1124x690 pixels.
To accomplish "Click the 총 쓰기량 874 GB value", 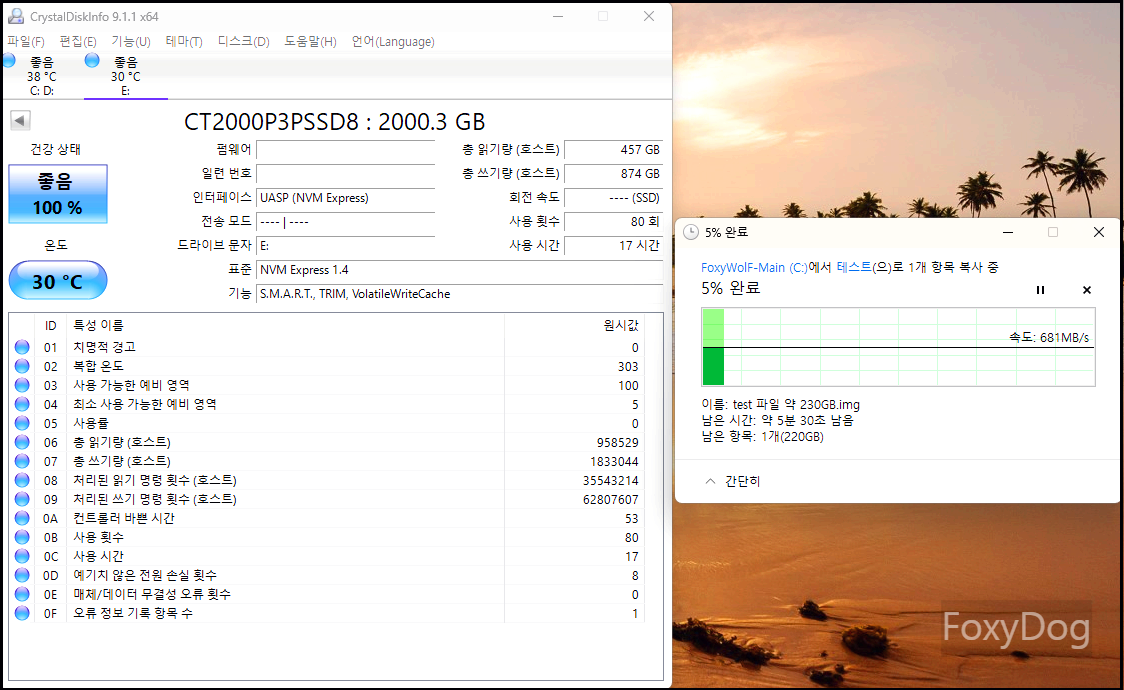I will [614, 173].
